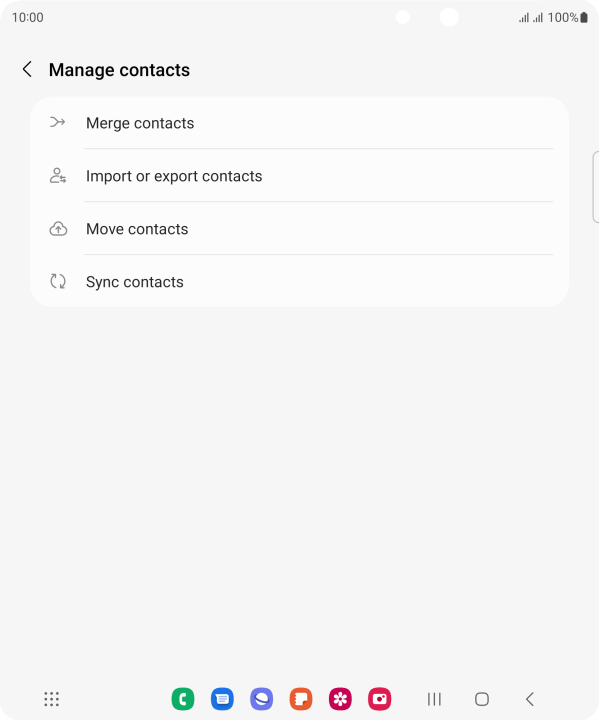Launch Samsung Internet browser icon
Screen dimensions: 599x720
click(262, 699)
